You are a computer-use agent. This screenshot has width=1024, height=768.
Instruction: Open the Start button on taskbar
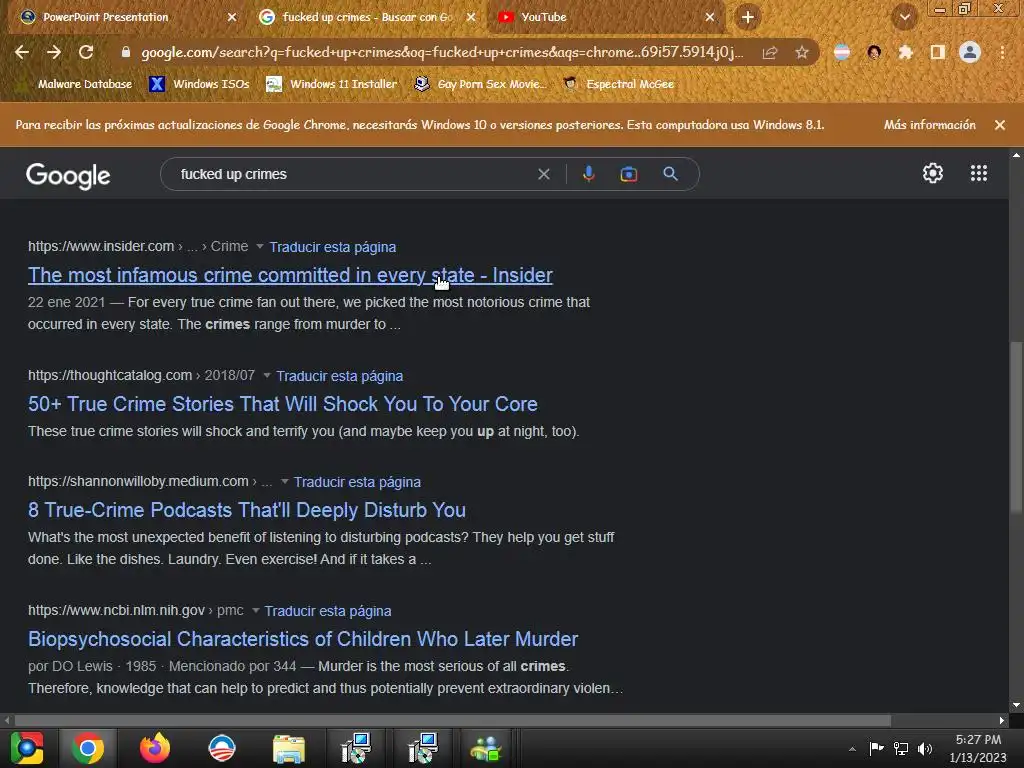click(x=26, y=748)
